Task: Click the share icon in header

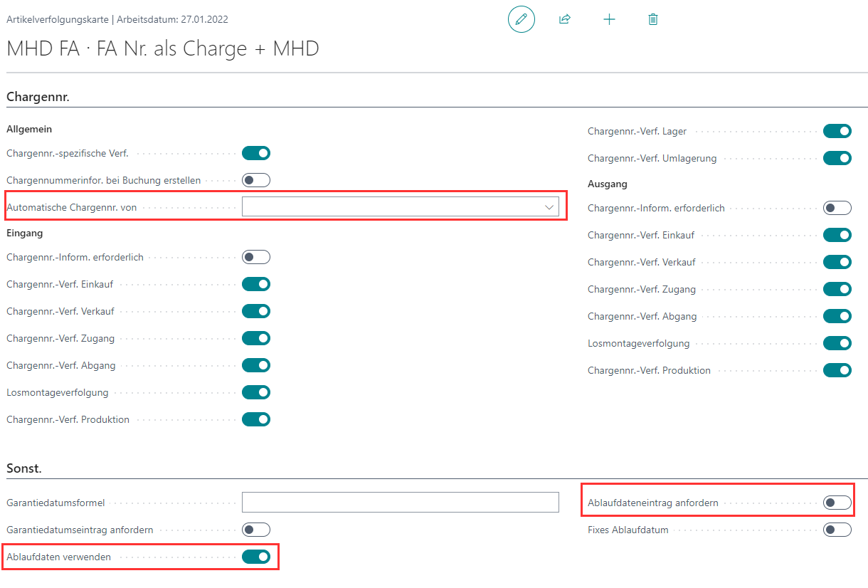Action: (565, 19)
